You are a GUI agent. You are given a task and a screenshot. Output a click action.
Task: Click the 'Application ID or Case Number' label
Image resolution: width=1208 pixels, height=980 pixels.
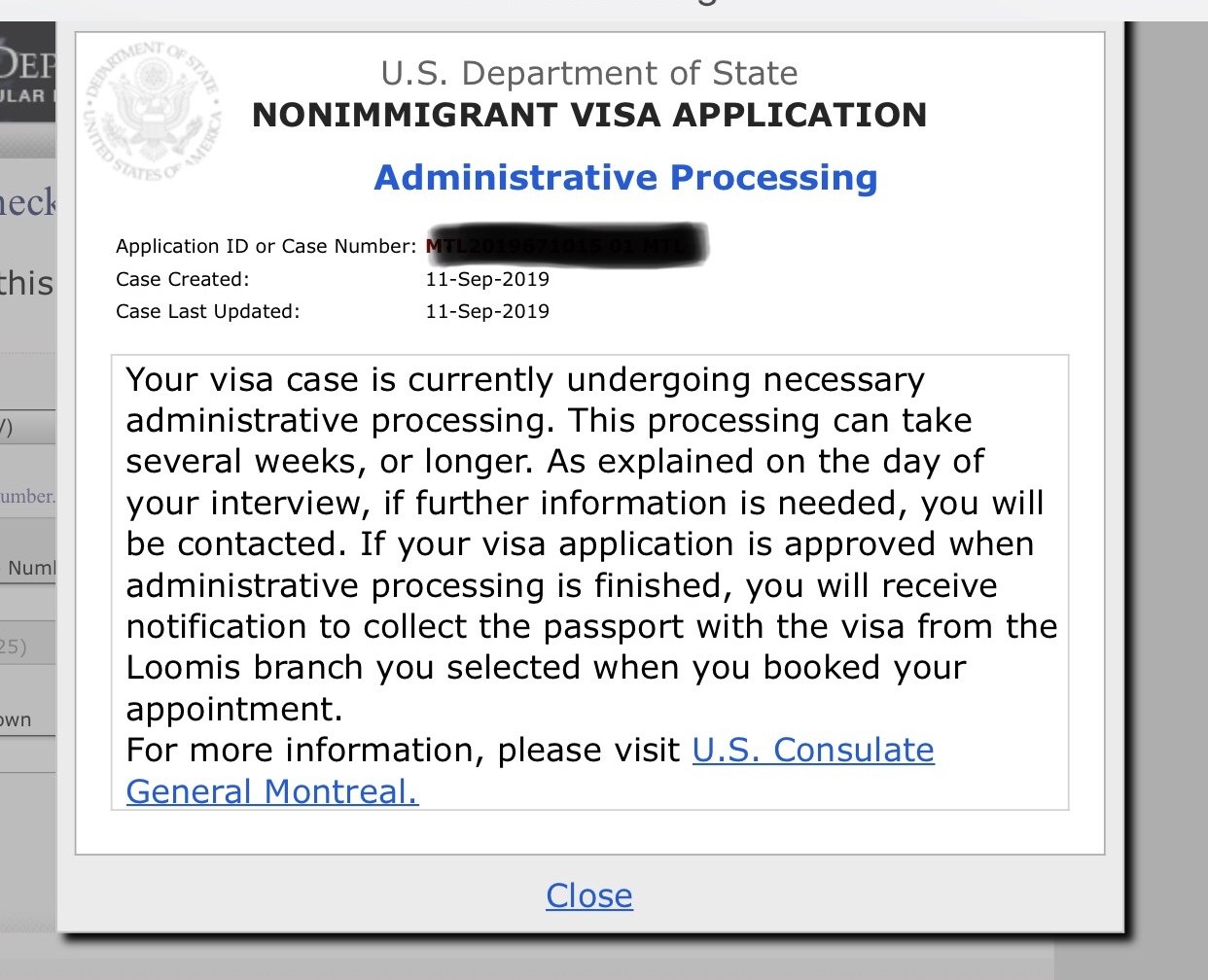coord(266,246)
